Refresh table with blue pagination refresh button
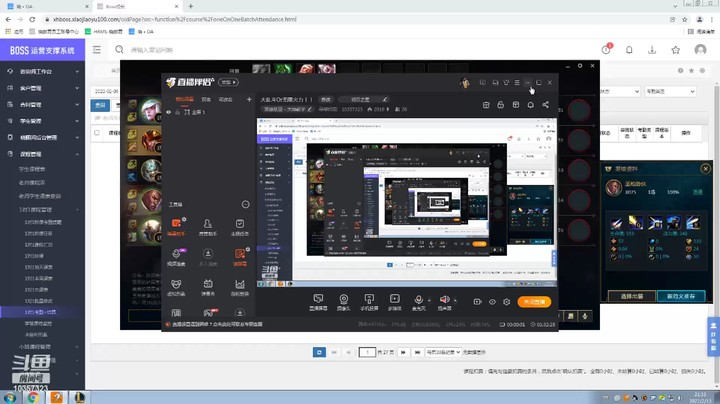 pos(319,352)
